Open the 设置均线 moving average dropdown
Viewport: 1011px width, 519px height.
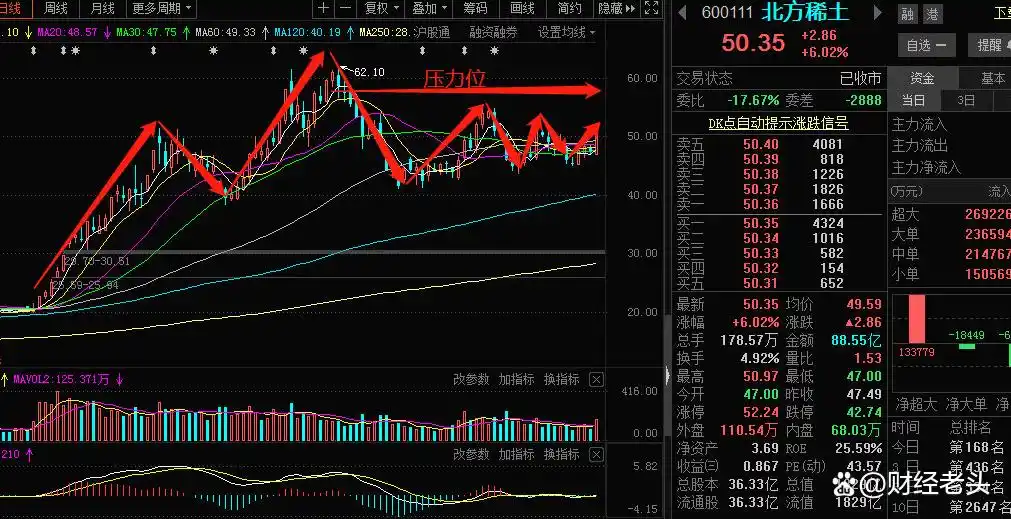pos(567,32)
